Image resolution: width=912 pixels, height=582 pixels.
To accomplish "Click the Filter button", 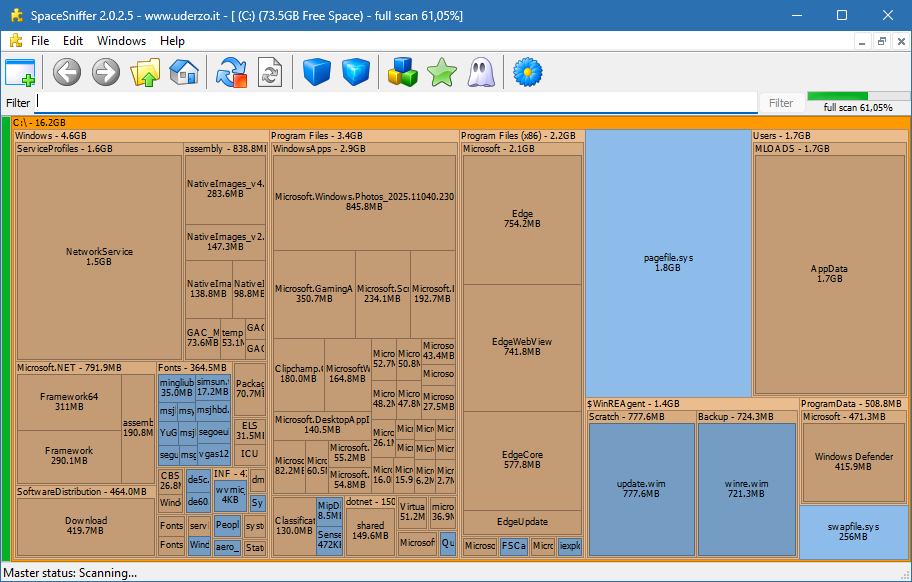I will pos(781,103).
